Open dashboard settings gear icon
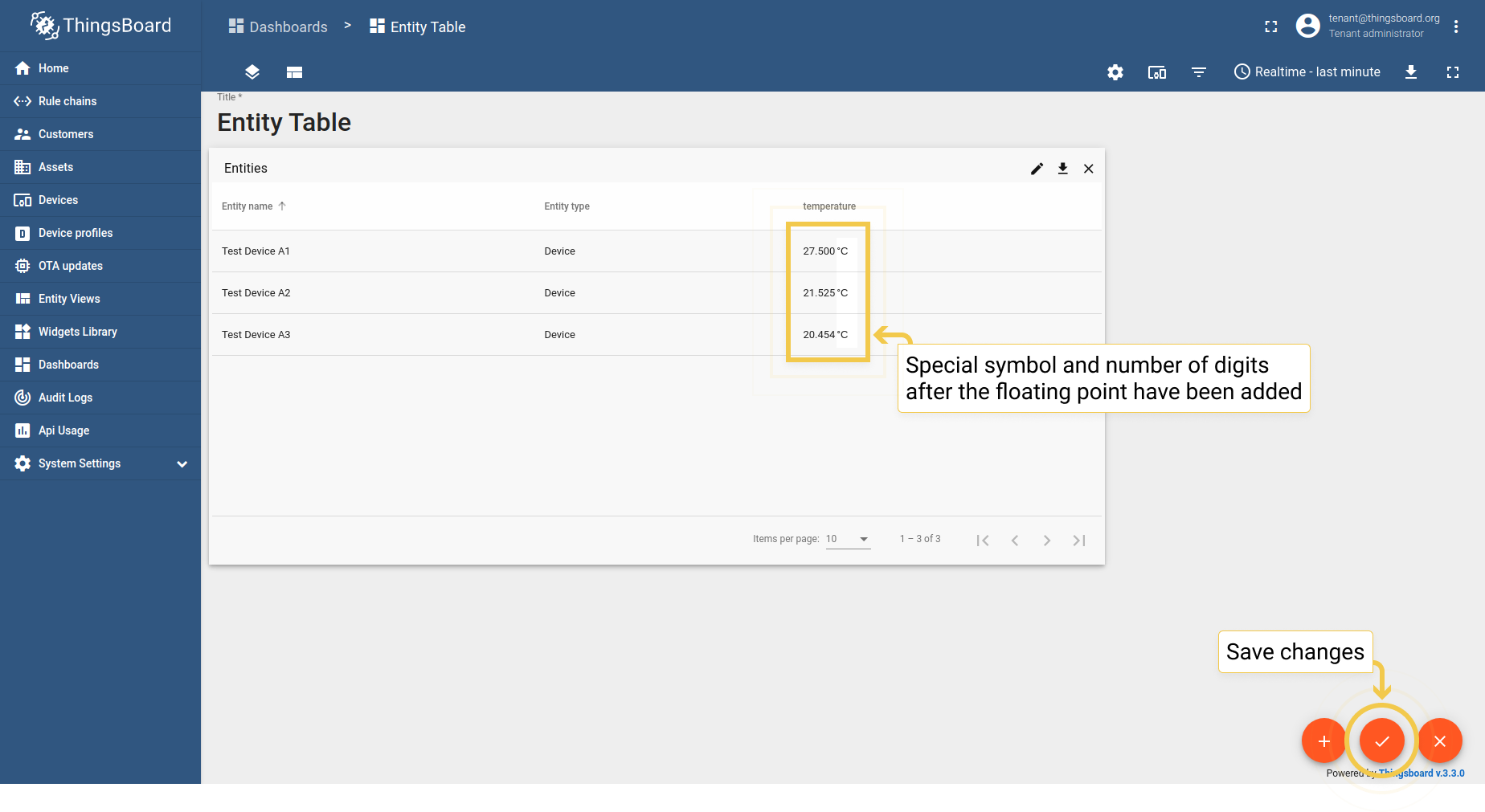 pyautogui.click(x=1115, y=72)
